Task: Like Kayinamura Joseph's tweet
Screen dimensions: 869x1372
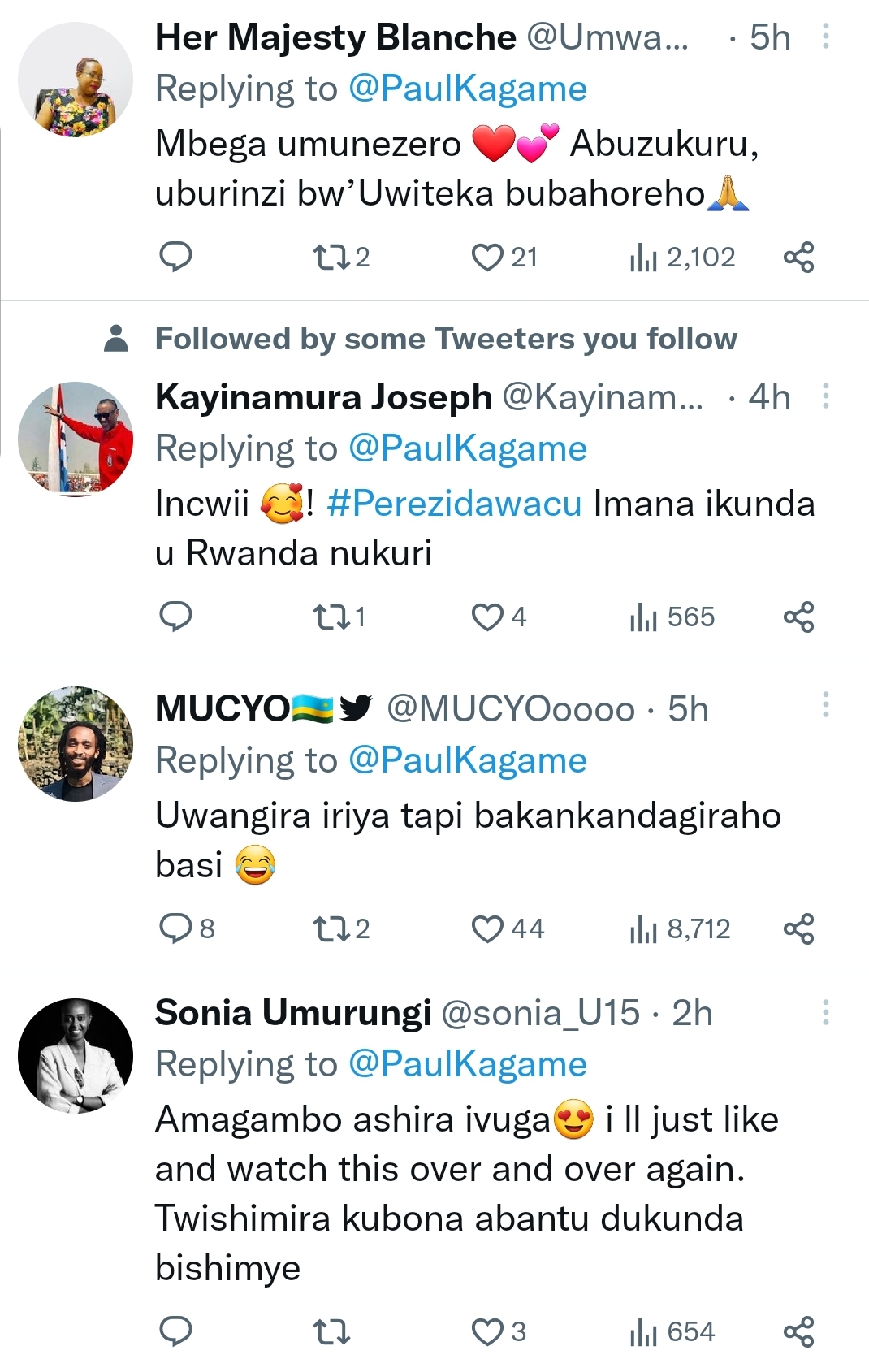Action: (x=487, y=617)
